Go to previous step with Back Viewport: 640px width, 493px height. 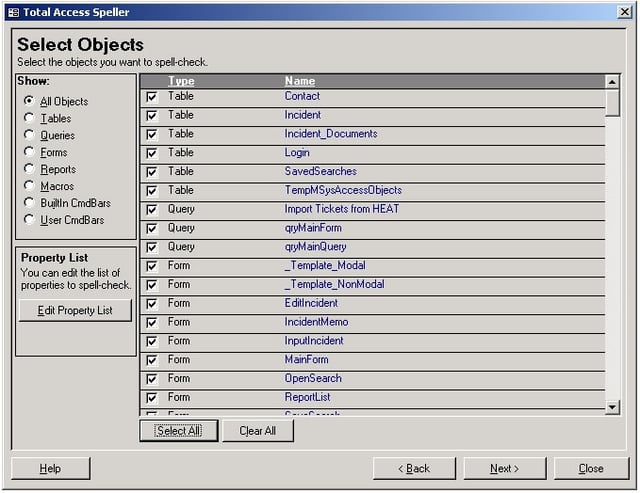click(x=414, y=468)
